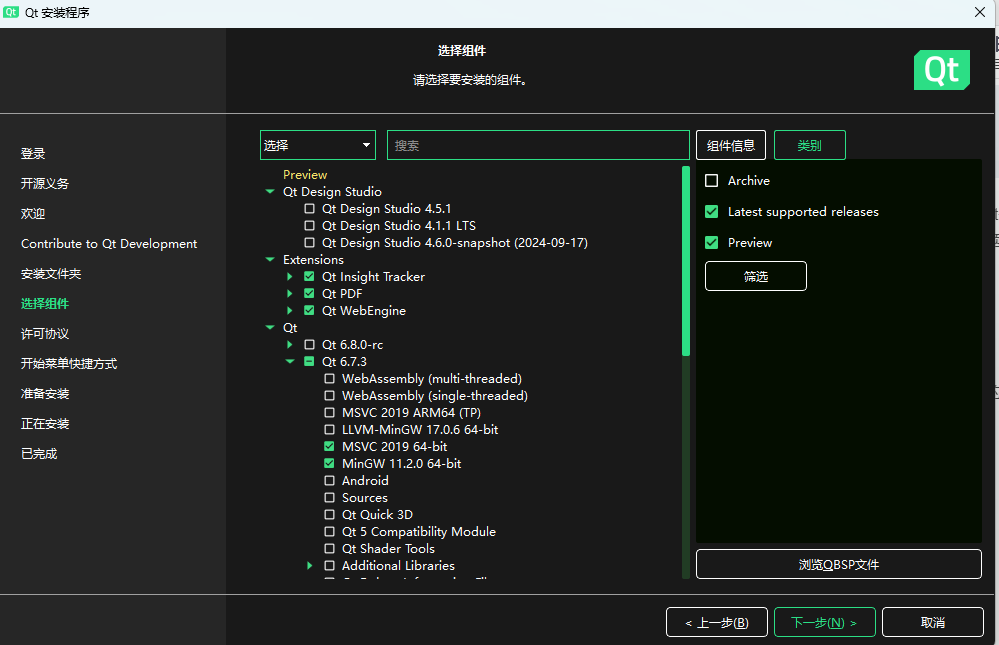Uncheck the Qt WebEngine extension
The width and height of the screenshot is (999, 645).
pyautogui.click(x=310, y=310)
